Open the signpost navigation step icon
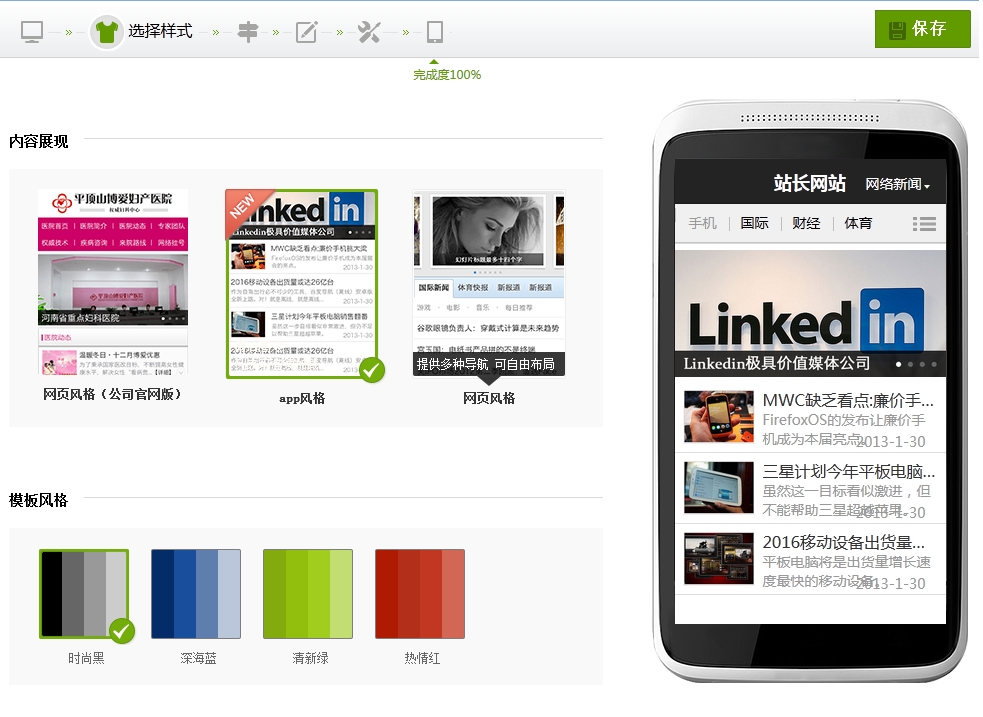 pyautogui.click(x=247, y=32)
